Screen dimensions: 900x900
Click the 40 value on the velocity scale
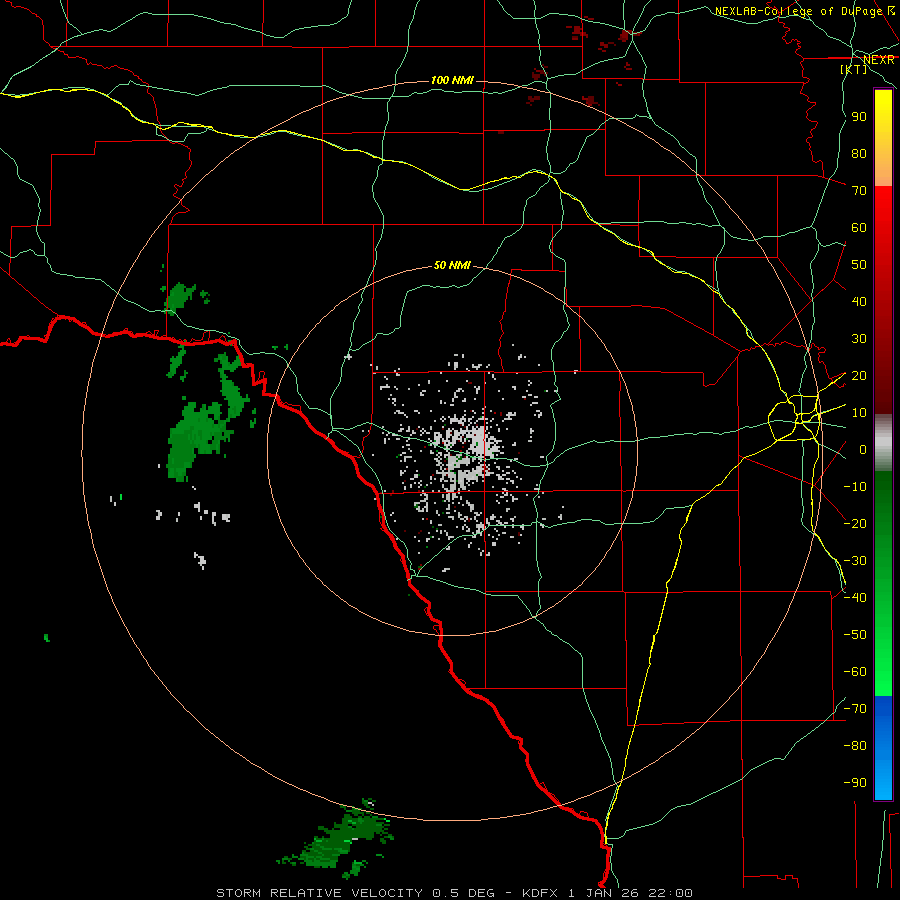click(x=859, y=301)
